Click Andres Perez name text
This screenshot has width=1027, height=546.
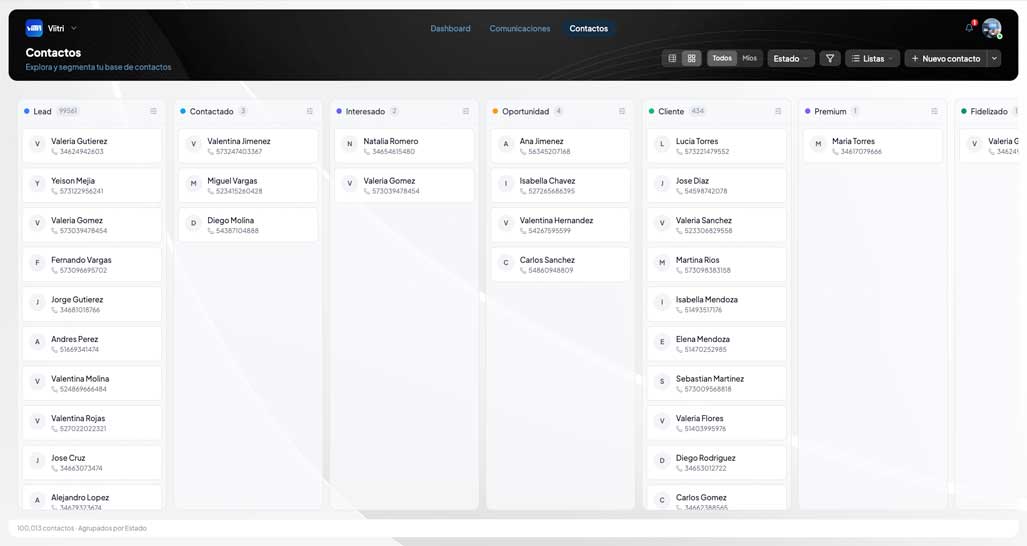[75, 339]
